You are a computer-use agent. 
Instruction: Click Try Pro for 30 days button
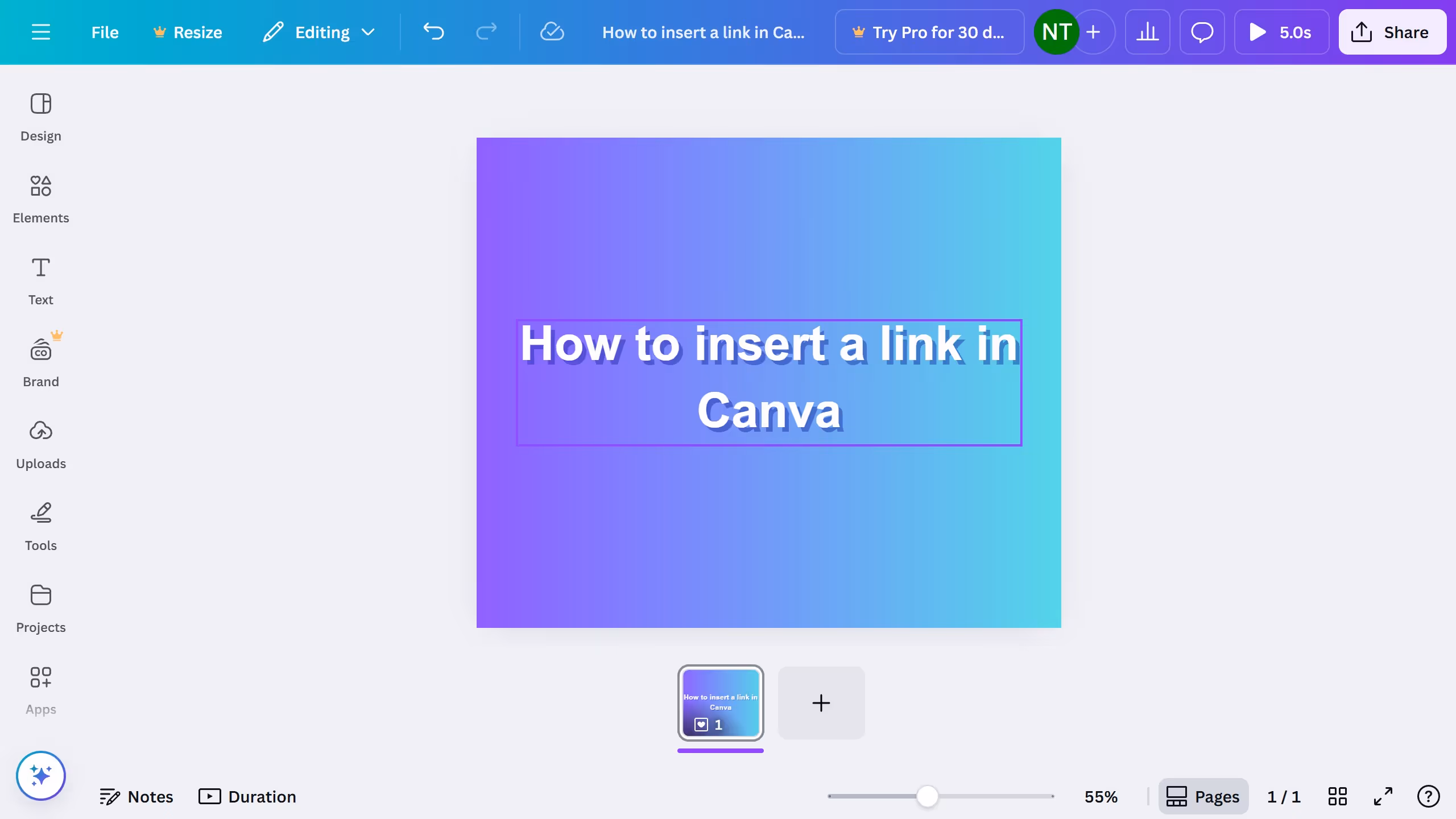(929, 32)
